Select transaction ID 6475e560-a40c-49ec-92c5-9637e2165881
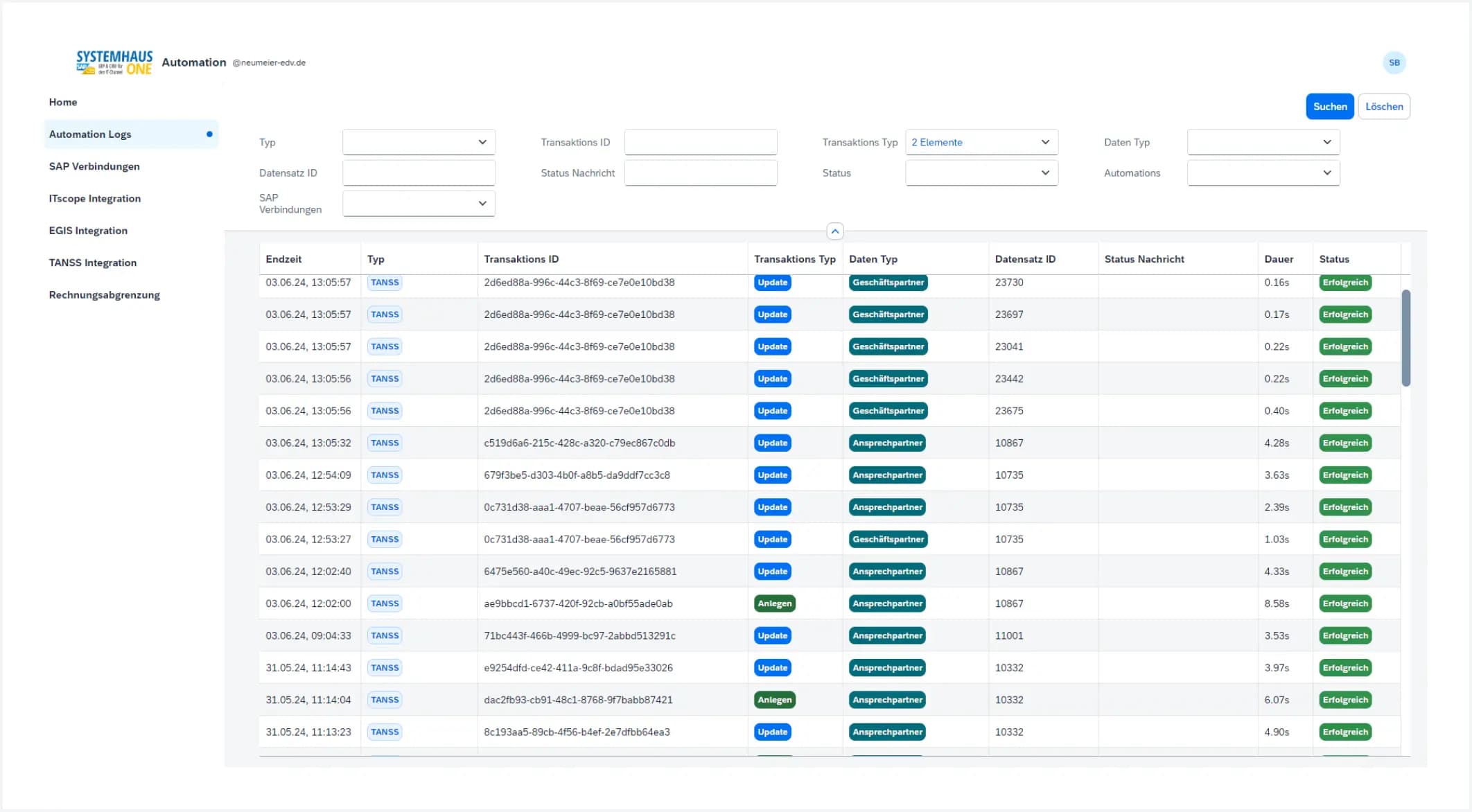The height and width of the screenshot is (812, 1472). point(580,572)
